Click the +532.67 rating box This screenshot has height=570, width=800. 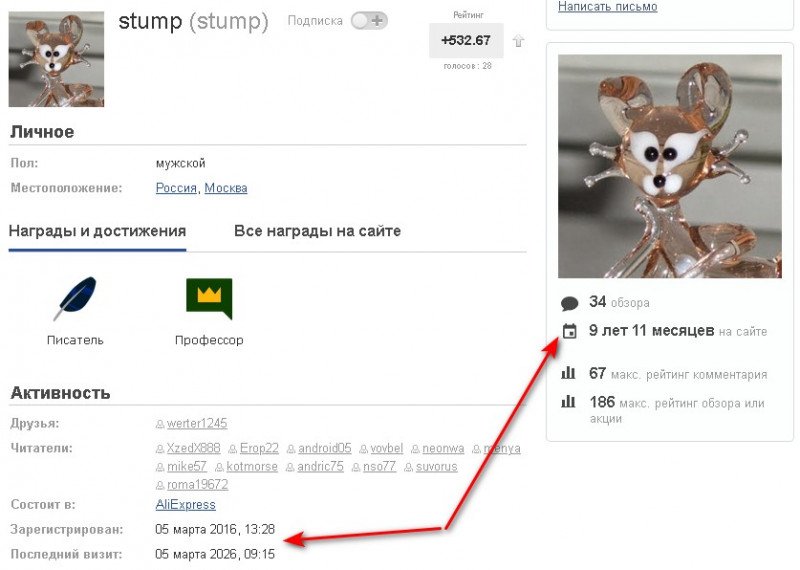point(466,40)
